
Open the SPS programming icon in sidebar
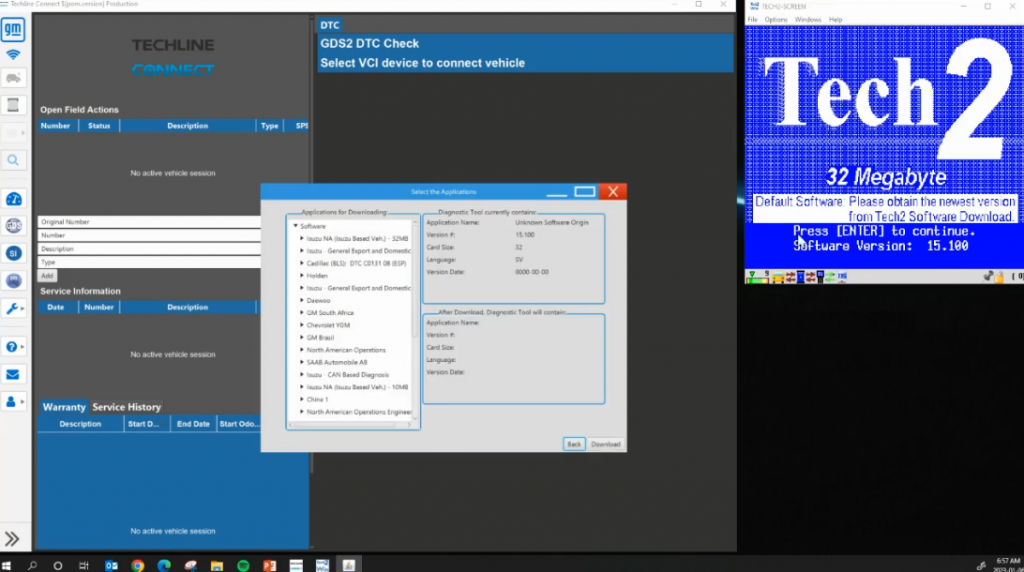pyautogui.click(x=13, y=281)
